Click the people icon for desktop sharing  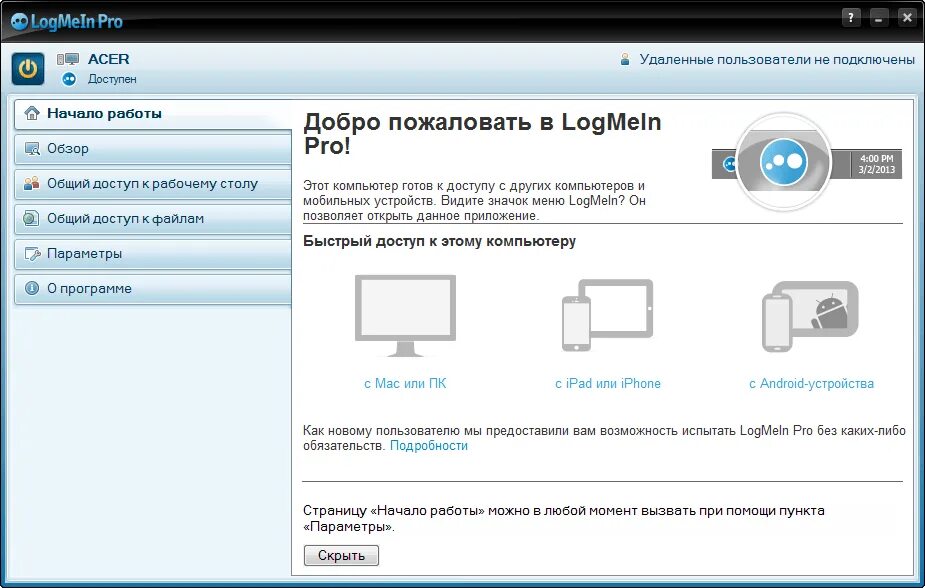pyautogui.click(x=32, y=183)
